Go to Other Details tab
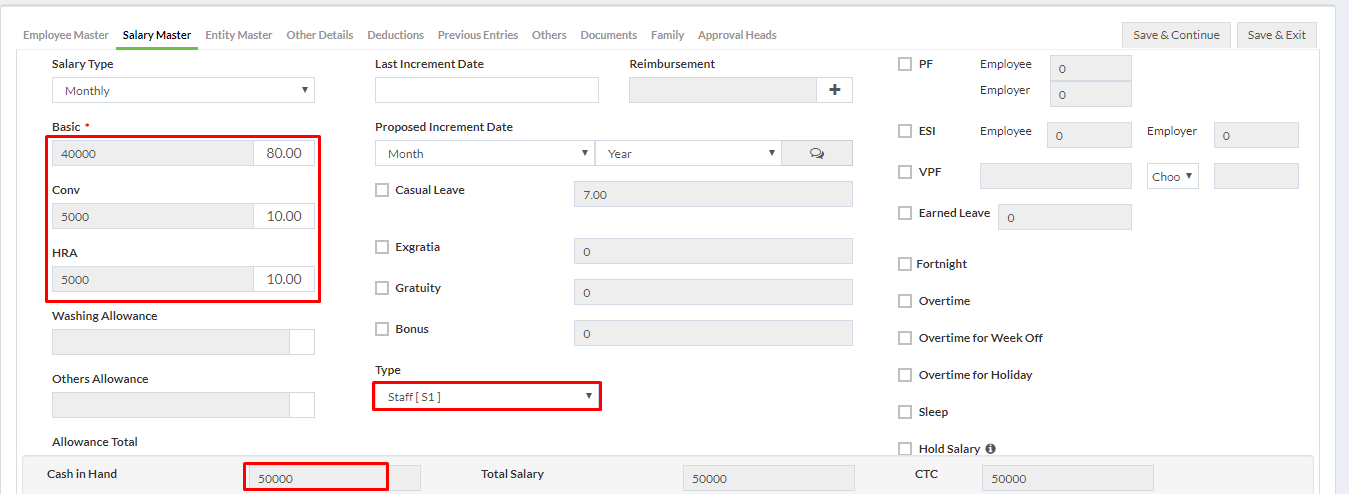1349x494 pixels. pyautogui.click(x=320, y=35)
